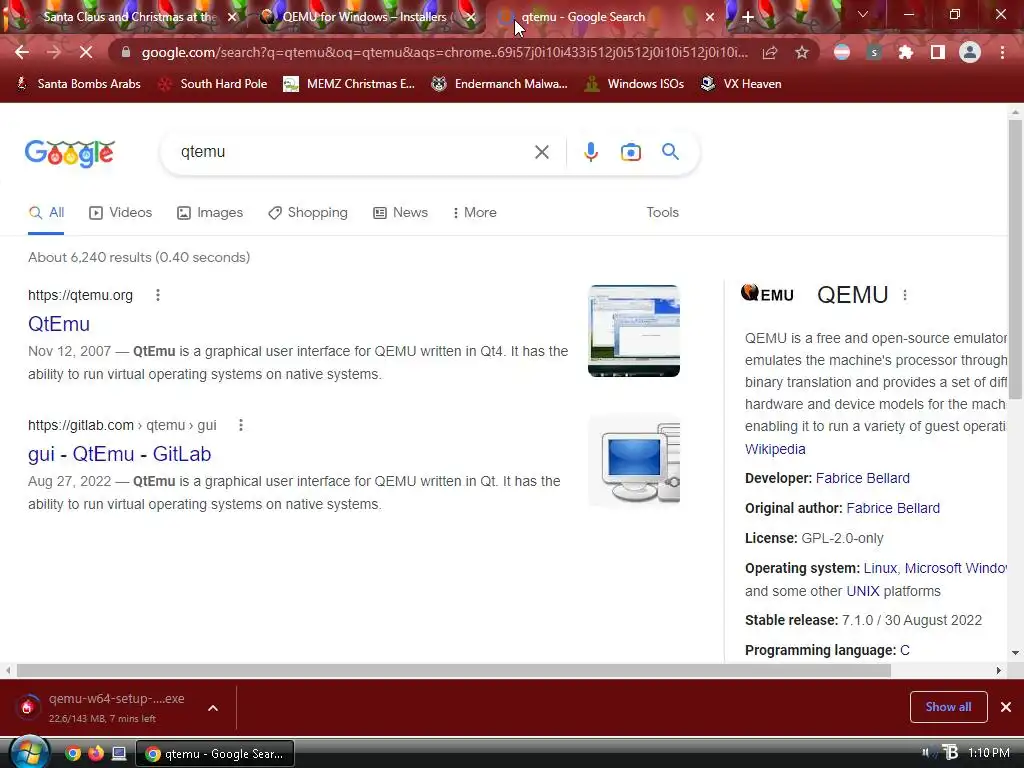Click the extension icon labeled S
This screenshot has width=1024, height=768.
click(874, 52)
